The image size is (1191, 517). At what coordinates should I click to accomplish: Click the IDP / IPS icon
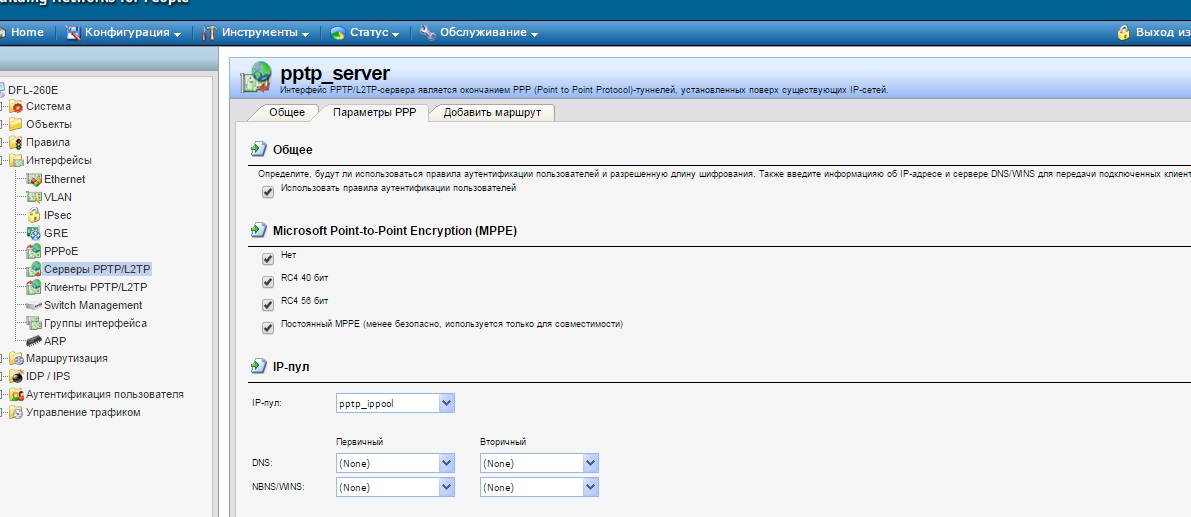point(16,377)
